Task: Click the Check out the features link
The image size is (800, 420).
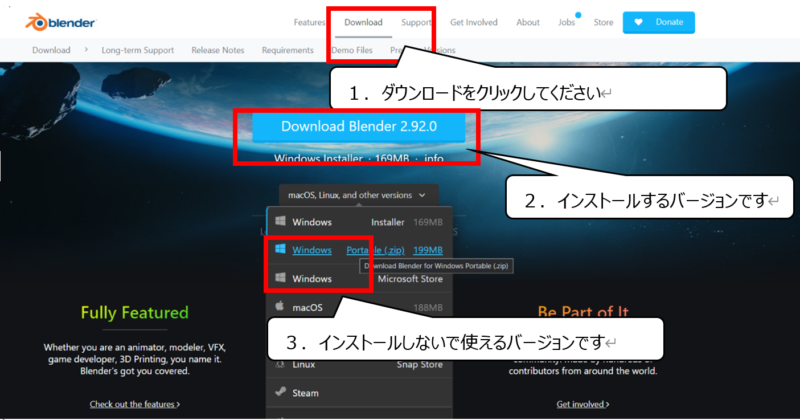Action: (135, 404)
